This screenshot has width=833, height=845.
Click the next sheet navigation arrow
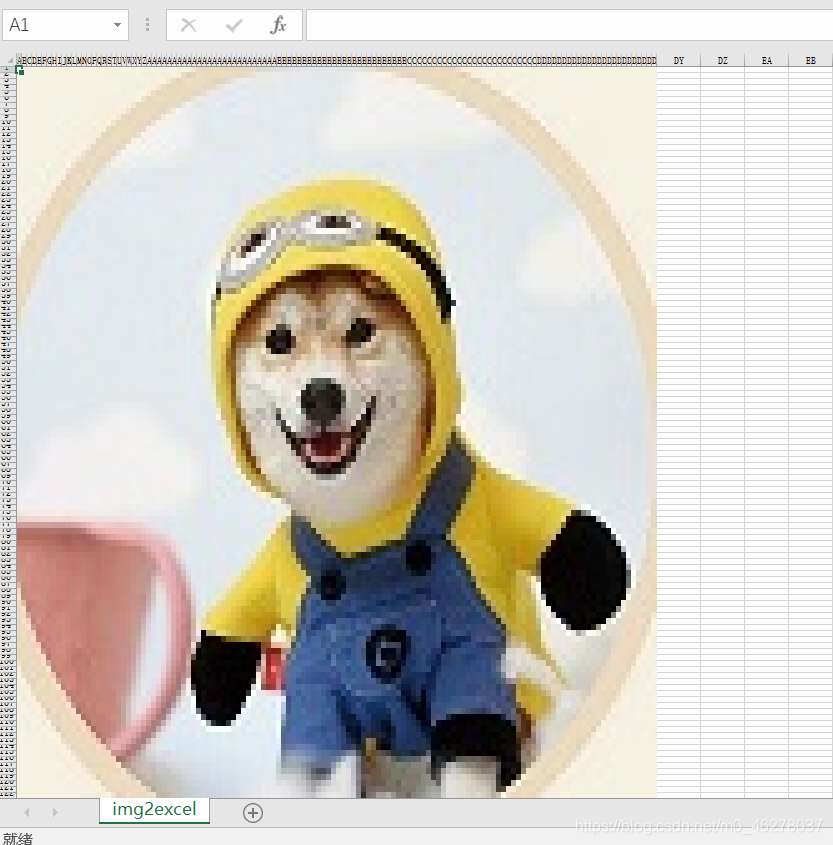click(54, 813)
